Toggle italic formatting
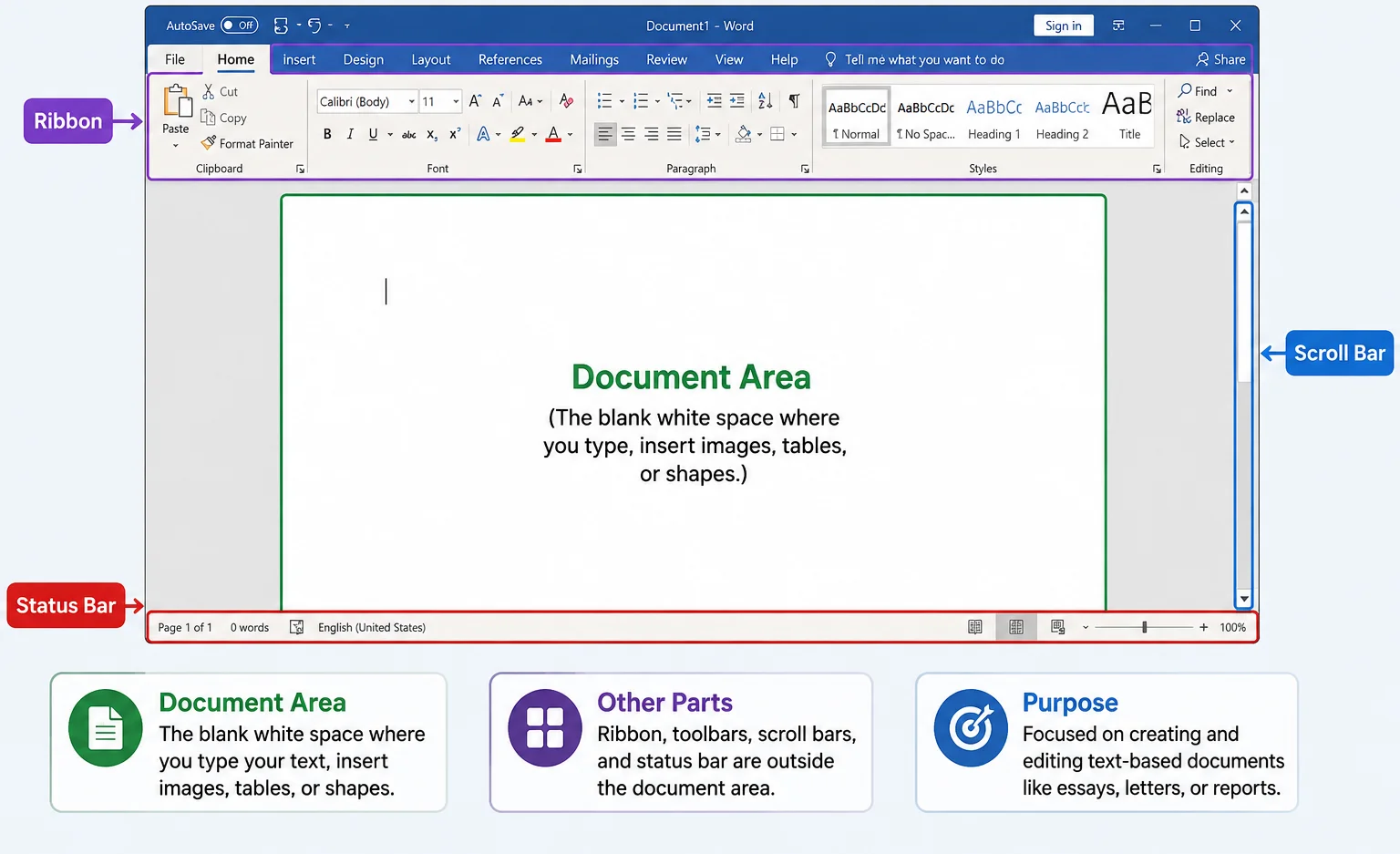The height and width of the screenshot is (854, 1400). (350, 135)
